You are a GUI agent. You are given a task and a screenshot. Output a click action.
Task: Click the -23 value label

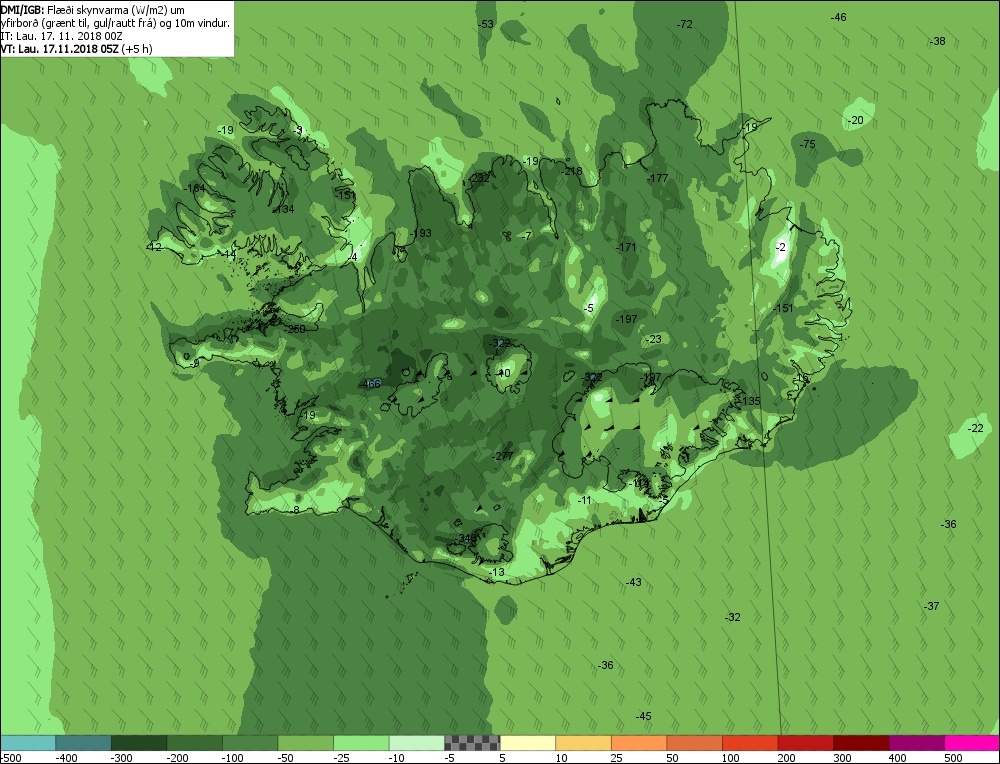(x=654, y=339)
